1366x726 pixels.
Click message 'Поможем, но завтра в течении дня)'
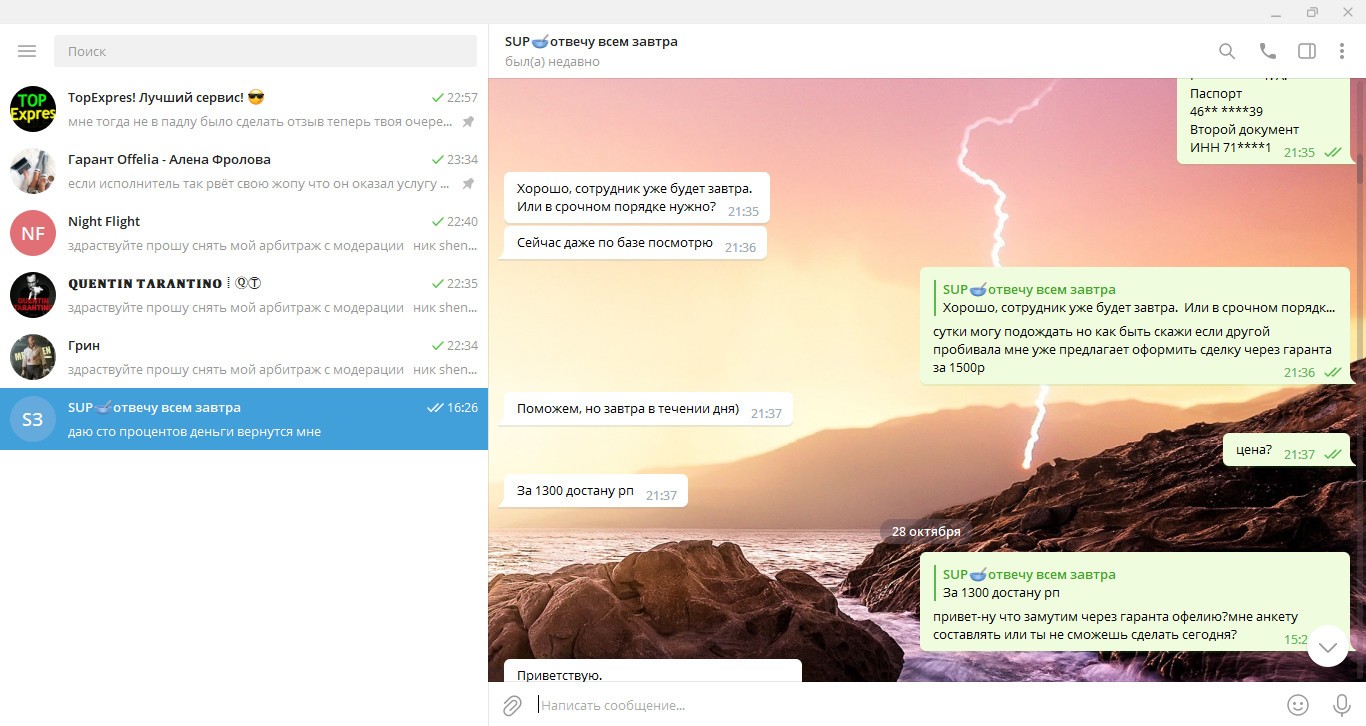(648, 409)
